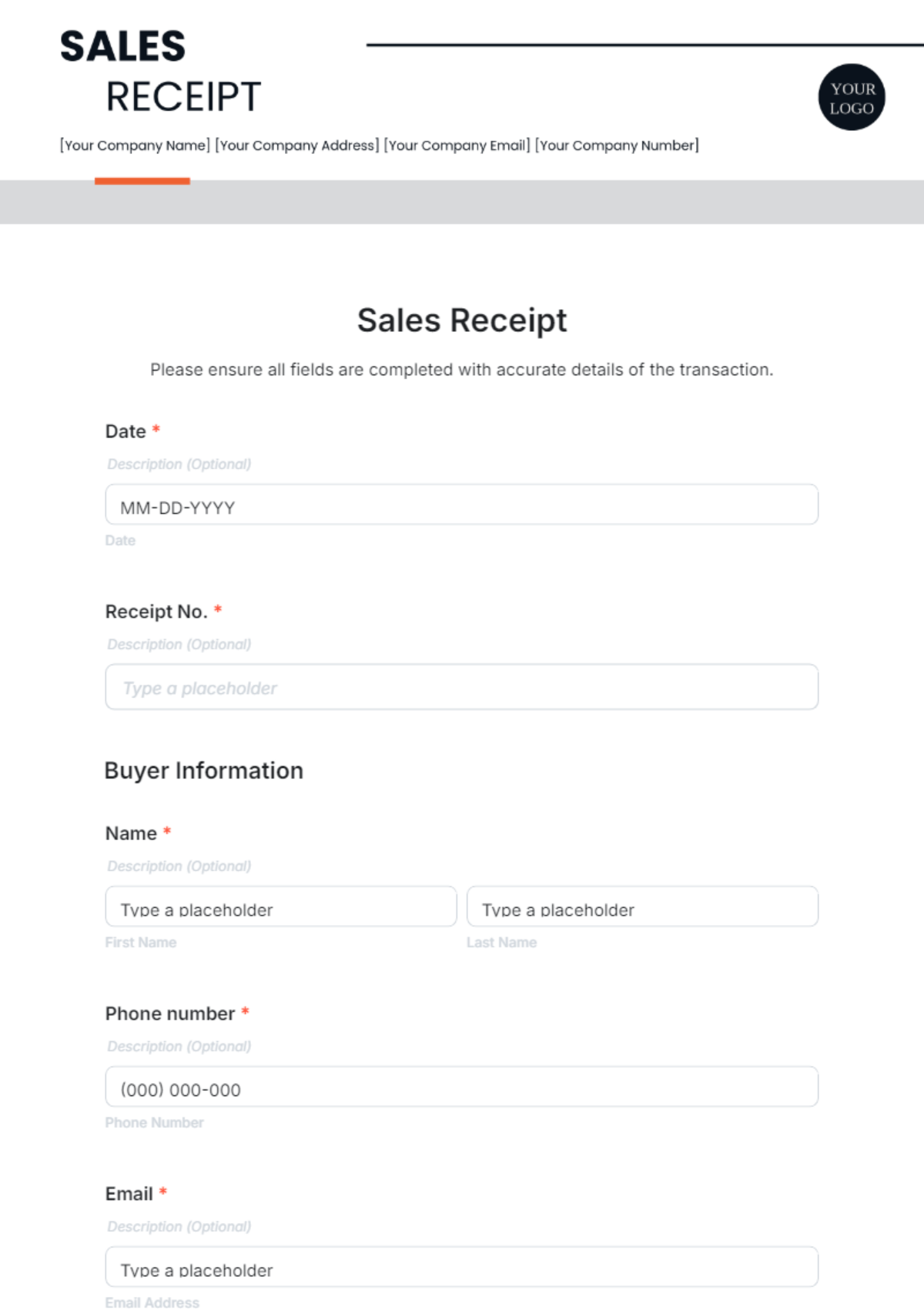Click the SALES RECEIPT header title
Screen dimensions: 924x1310
pyautogui.click(x=161, y=71)
